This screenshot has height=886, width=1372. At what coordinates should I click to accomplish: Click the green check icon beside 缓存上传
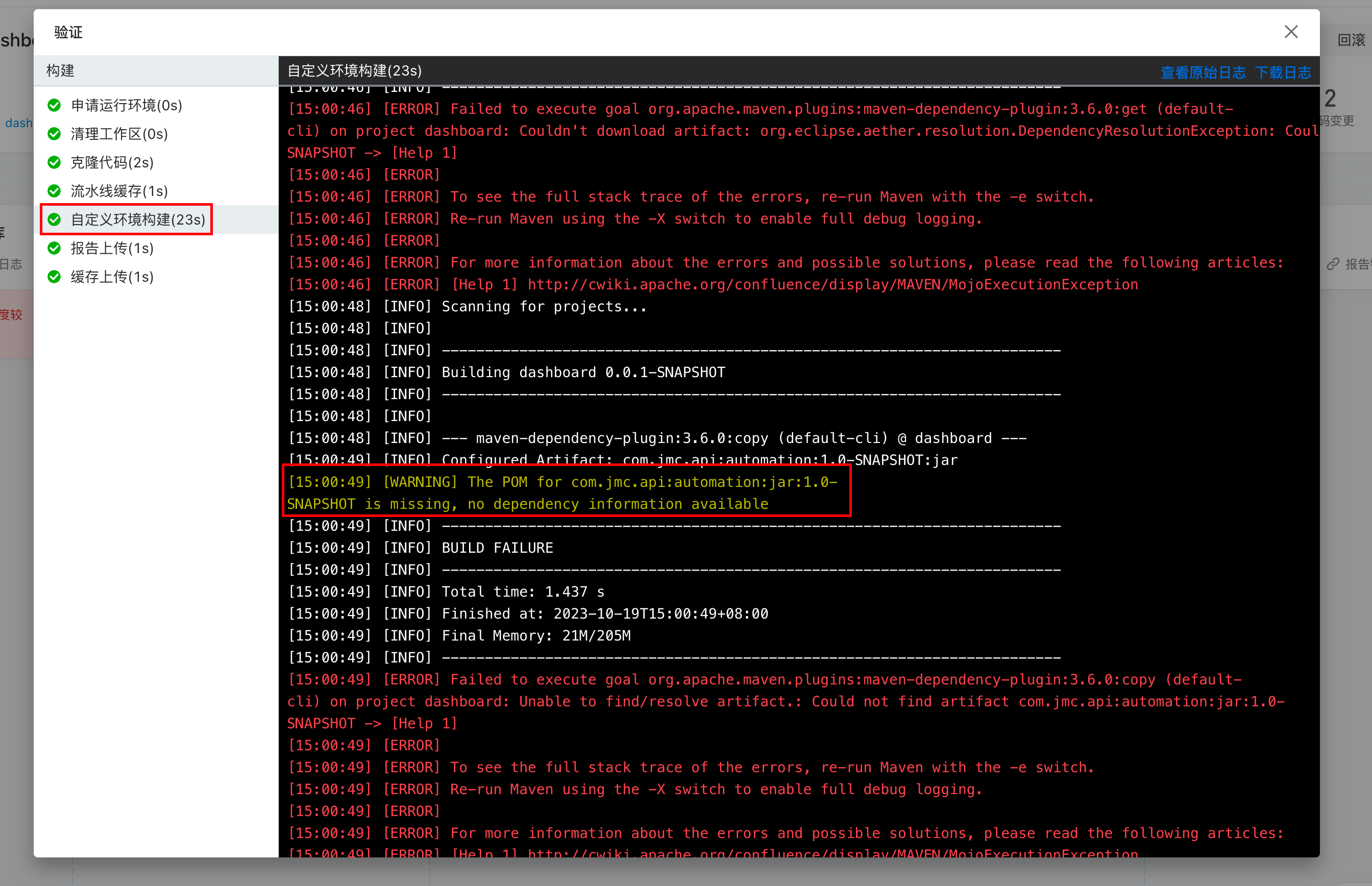pos(54,277)
